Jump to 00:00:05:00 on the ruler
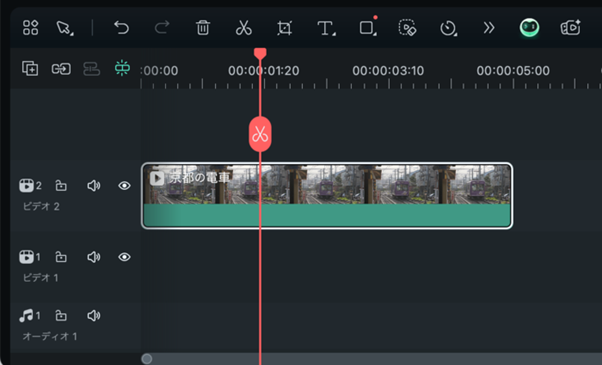This screenshot has height=365, width=602. tap(513, 71)
